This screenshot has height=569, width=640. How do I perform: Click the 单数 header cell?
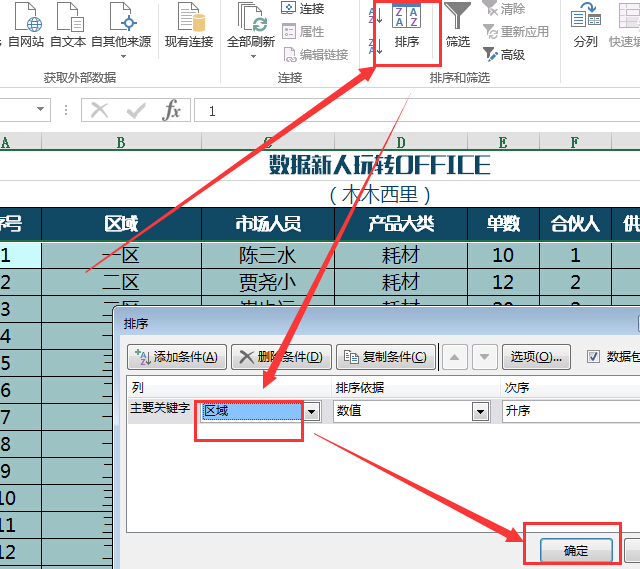pos(503,224)
